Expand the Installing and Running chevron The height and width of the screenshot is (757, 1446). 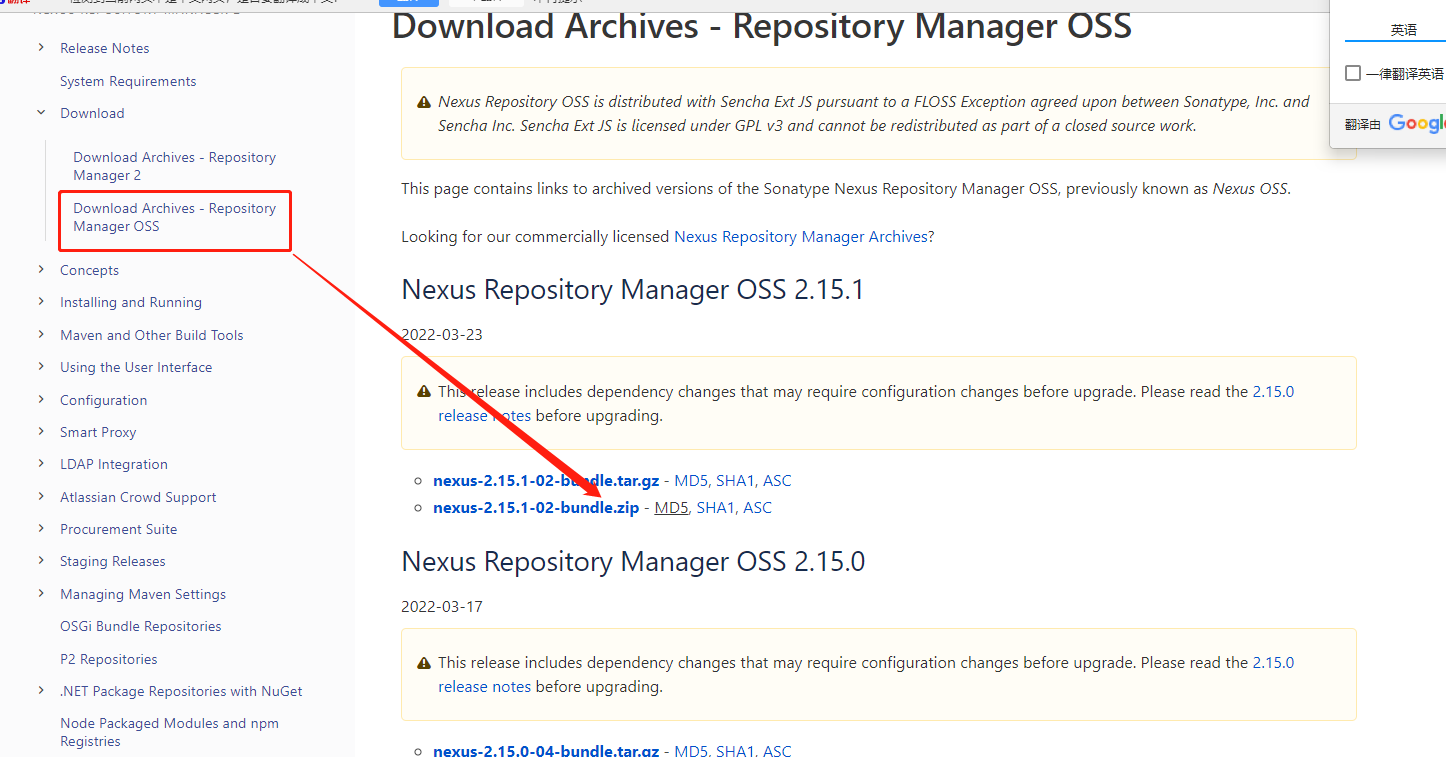point(41,302)
